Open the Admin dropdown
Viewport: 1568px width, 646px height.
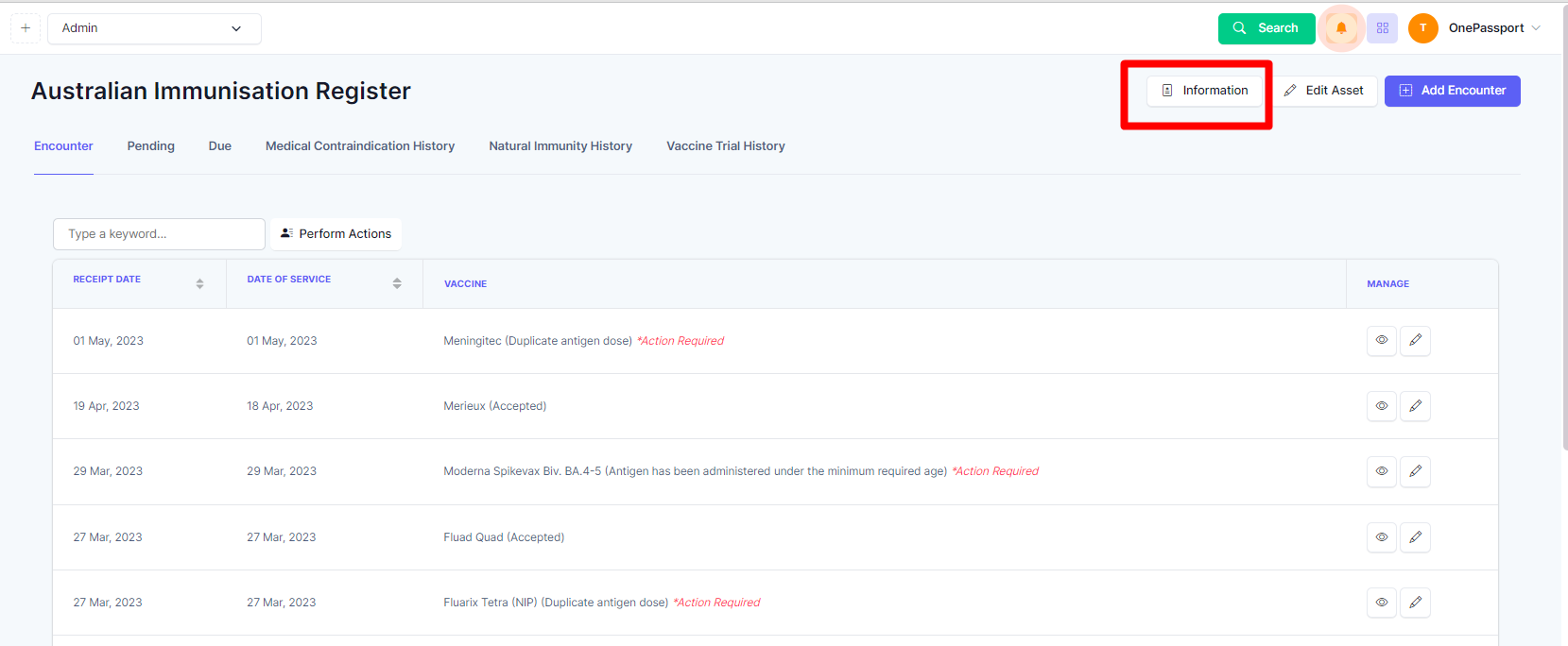(x=154, y=28)
